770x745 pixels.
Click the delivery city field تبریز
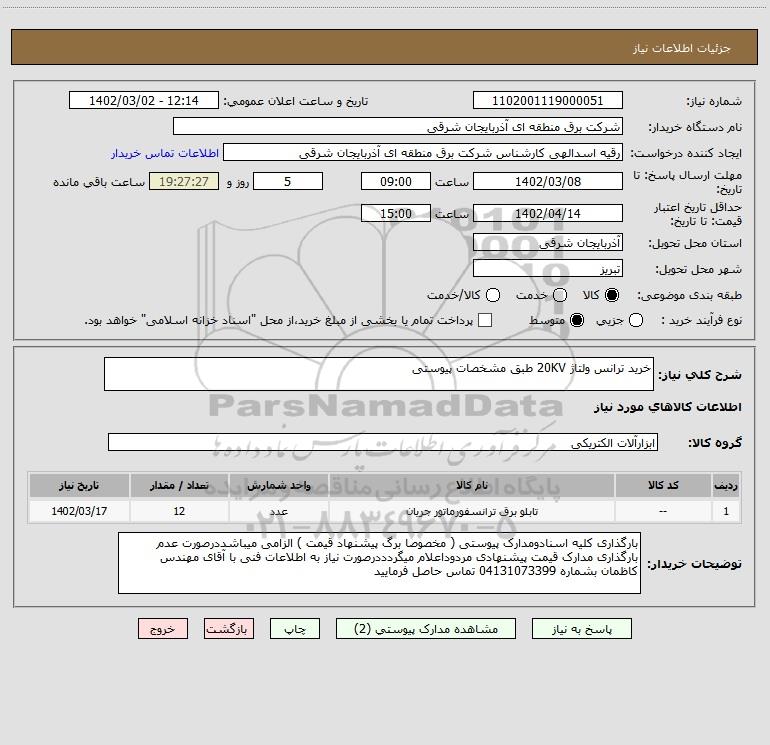548,268
